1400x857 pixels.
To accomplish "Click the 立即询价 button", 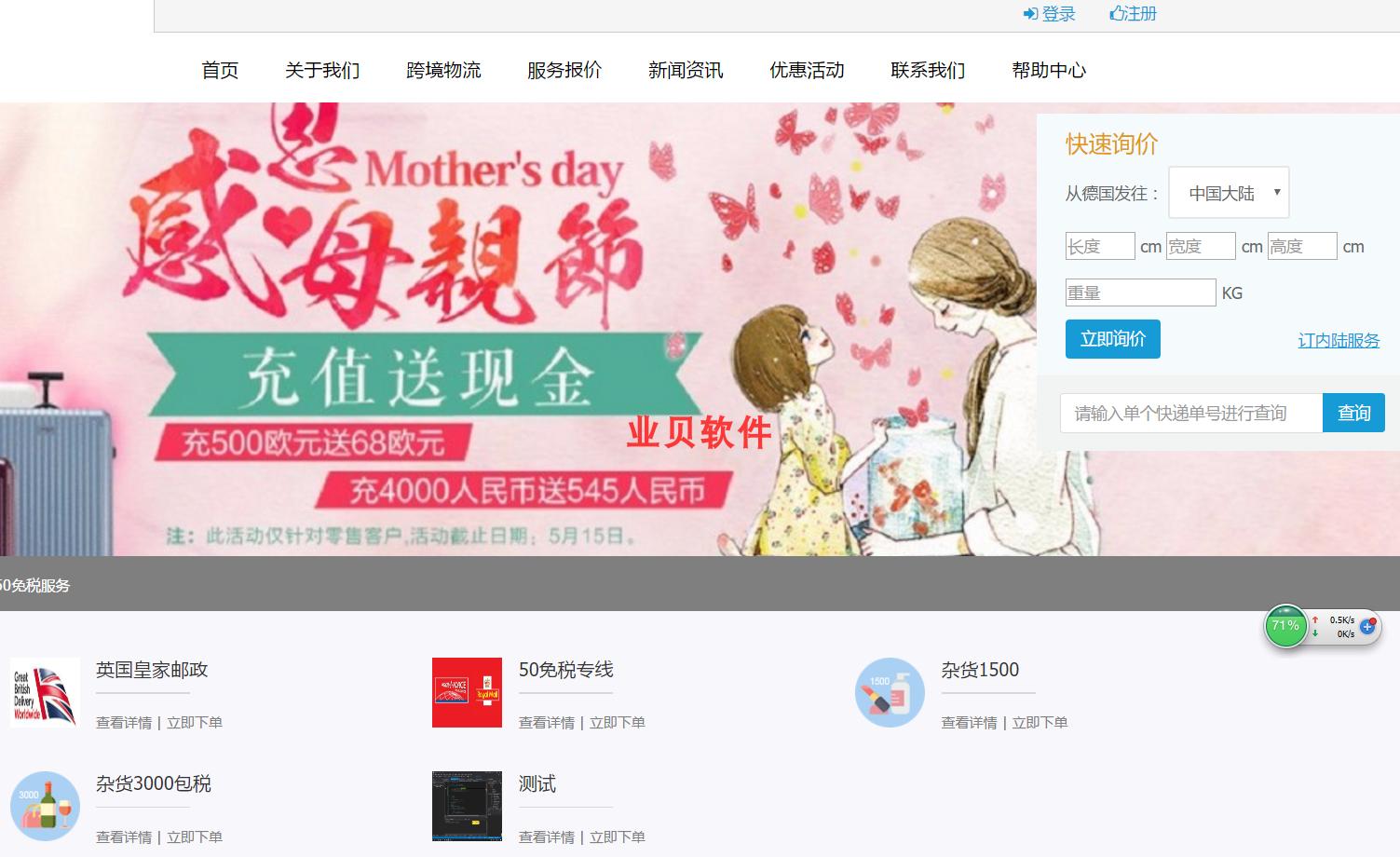I will click(1113, 339).
